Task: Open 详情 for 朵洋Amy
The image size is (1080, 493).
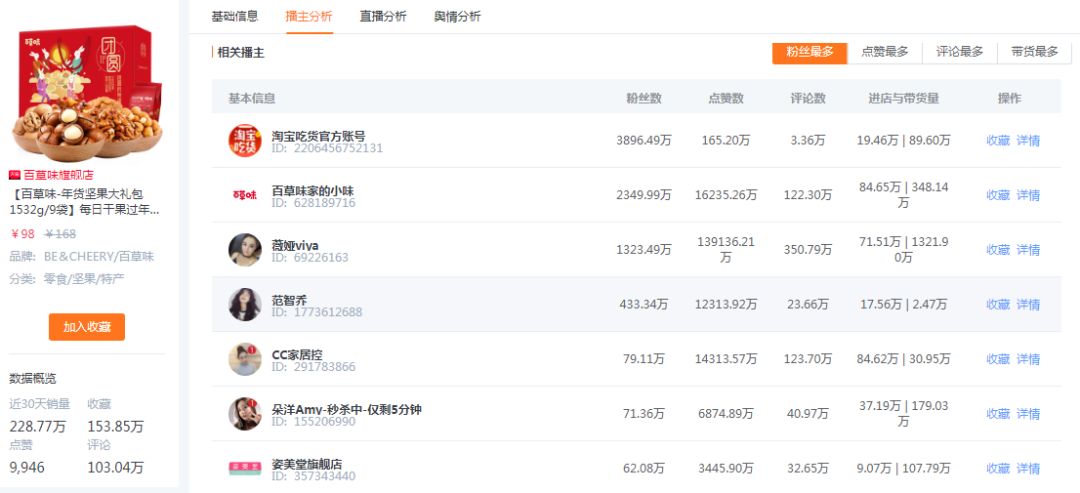Action: coord(1028,414)
